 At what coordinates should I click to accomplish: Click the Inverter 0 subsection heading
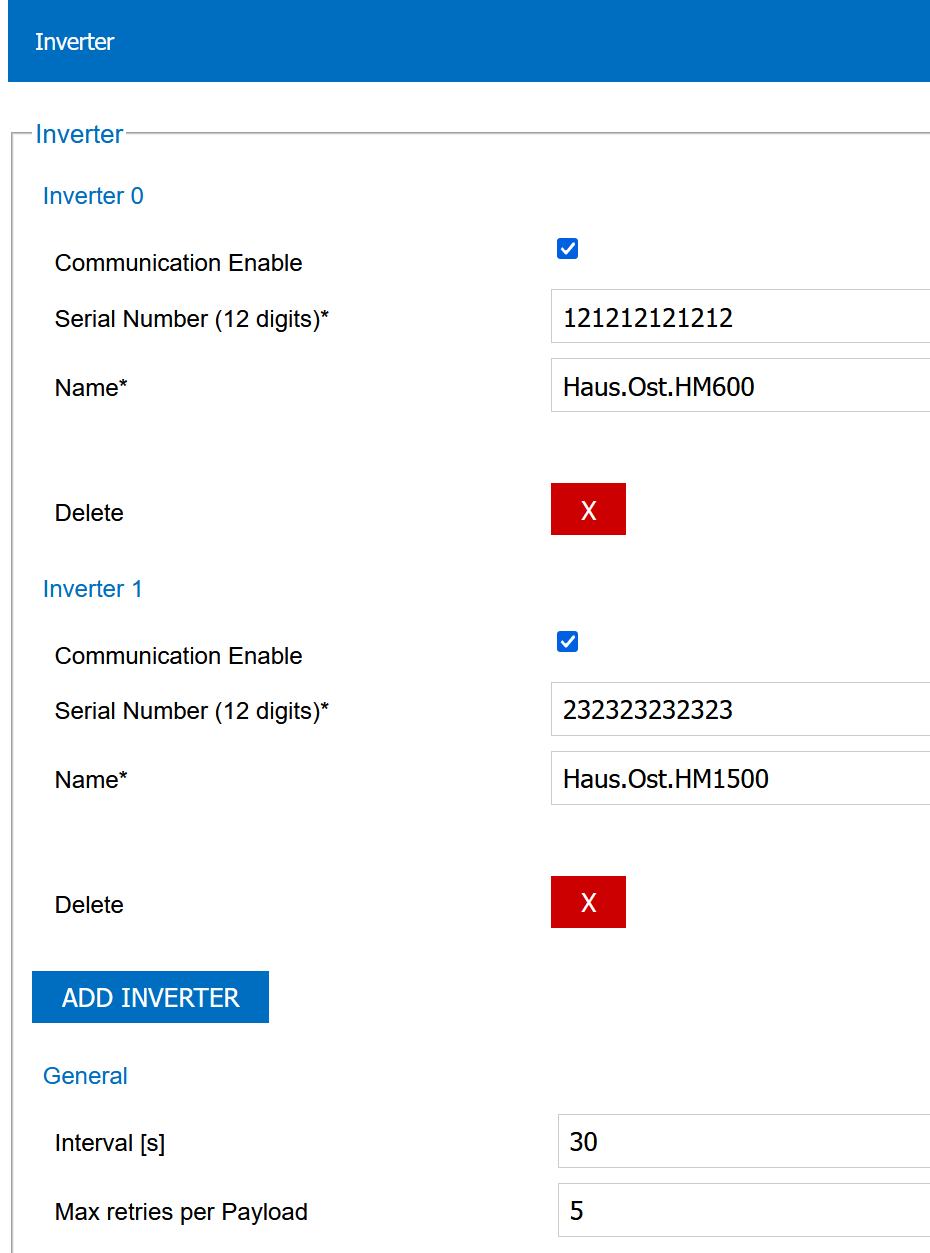pos(93,196)
